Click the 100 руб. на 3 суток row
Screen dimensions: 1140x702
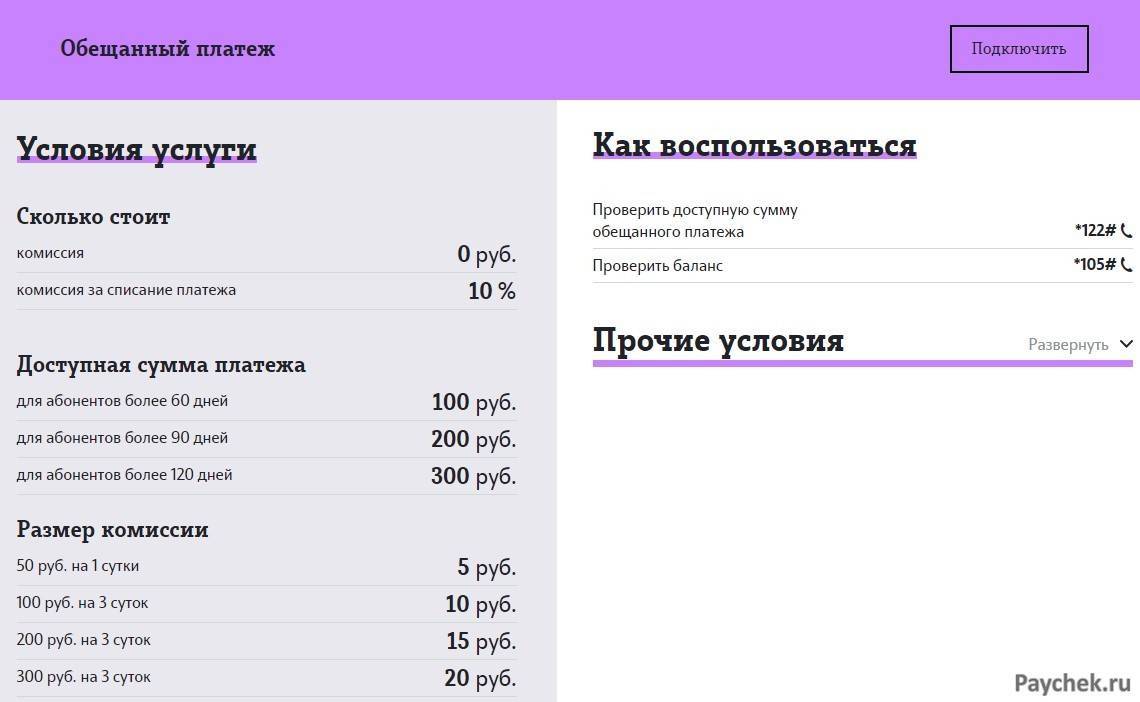coord(267,604)
